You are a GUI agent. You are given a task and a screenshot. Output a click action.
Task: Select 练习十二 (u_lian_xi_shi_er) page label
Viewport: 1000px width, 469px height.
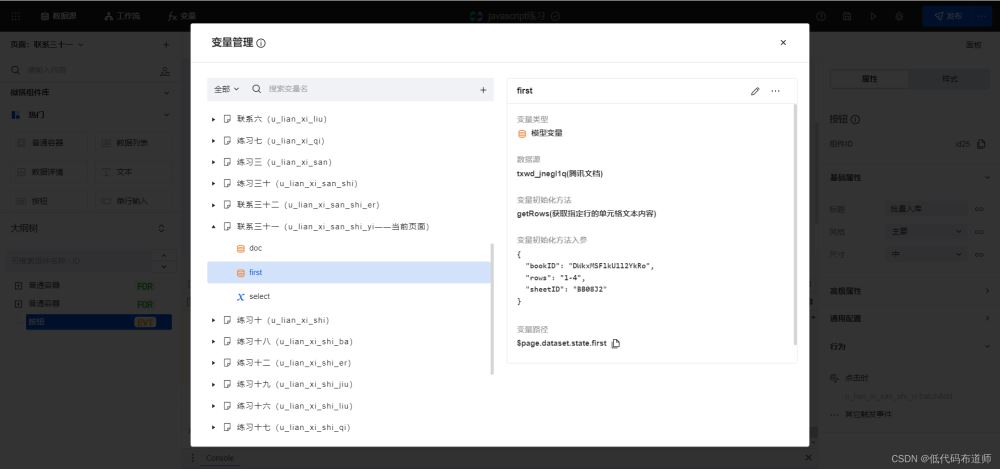point(294,363)
